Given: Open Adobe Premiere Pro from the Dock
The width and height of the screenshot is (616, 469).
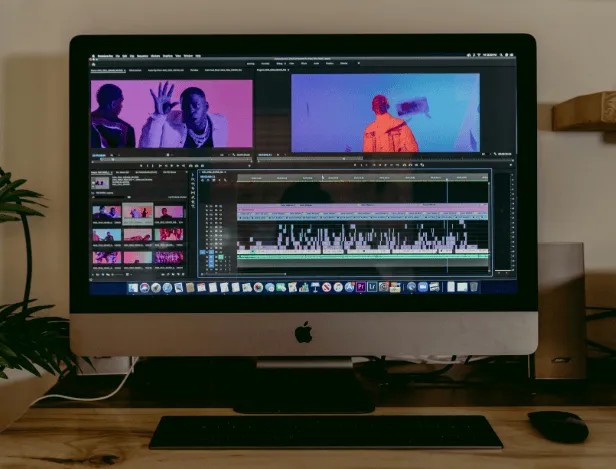Looking at the screenshot, I should (x=361, y=287).
